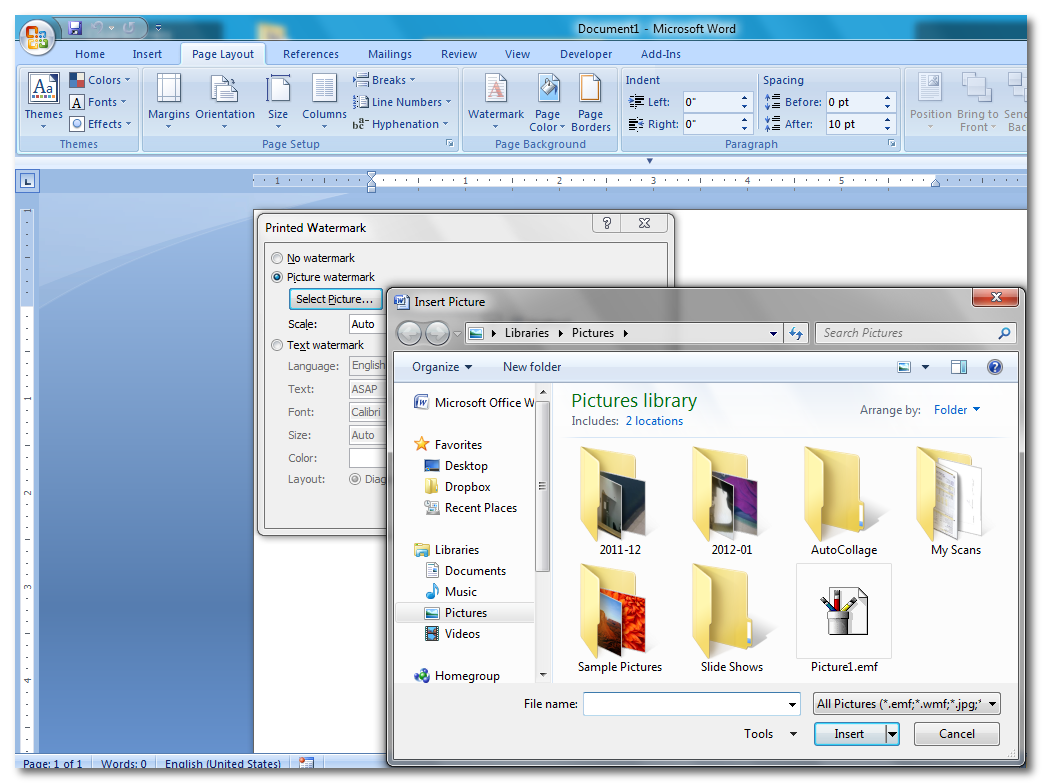Open the Insert ribbon tab

coord(147,54)
